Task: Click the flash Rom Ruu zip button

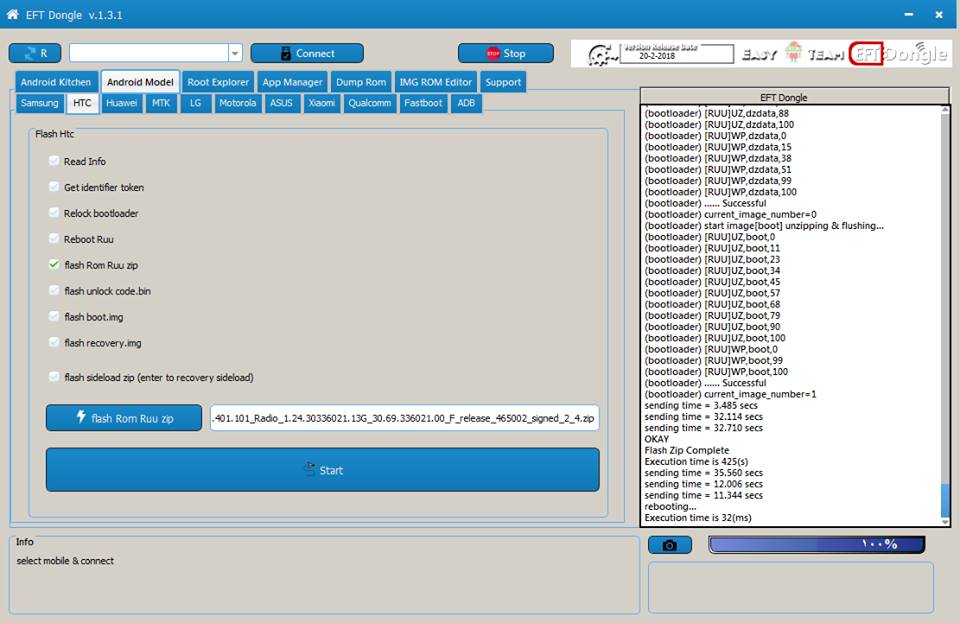Action: [124, 418]
